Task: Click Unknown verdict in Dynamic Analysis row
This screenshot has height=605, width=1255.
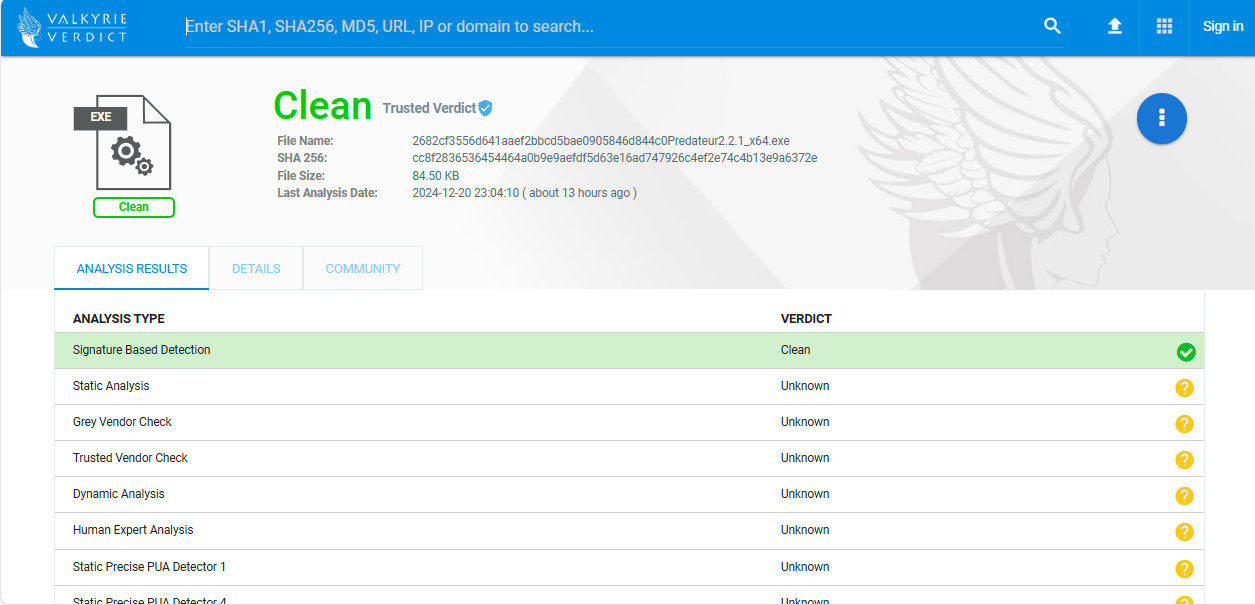Action: [805, 494]
